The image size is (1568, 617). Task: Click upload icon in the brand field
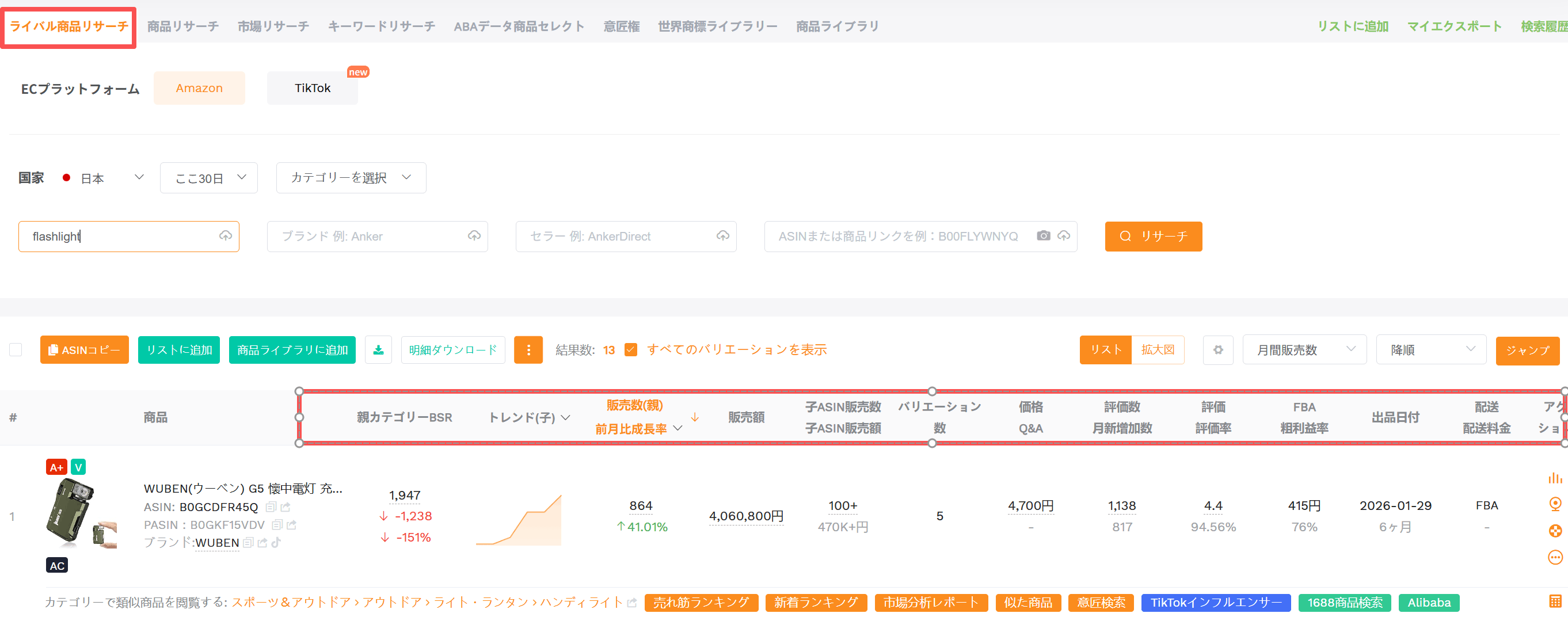(474, 235)
